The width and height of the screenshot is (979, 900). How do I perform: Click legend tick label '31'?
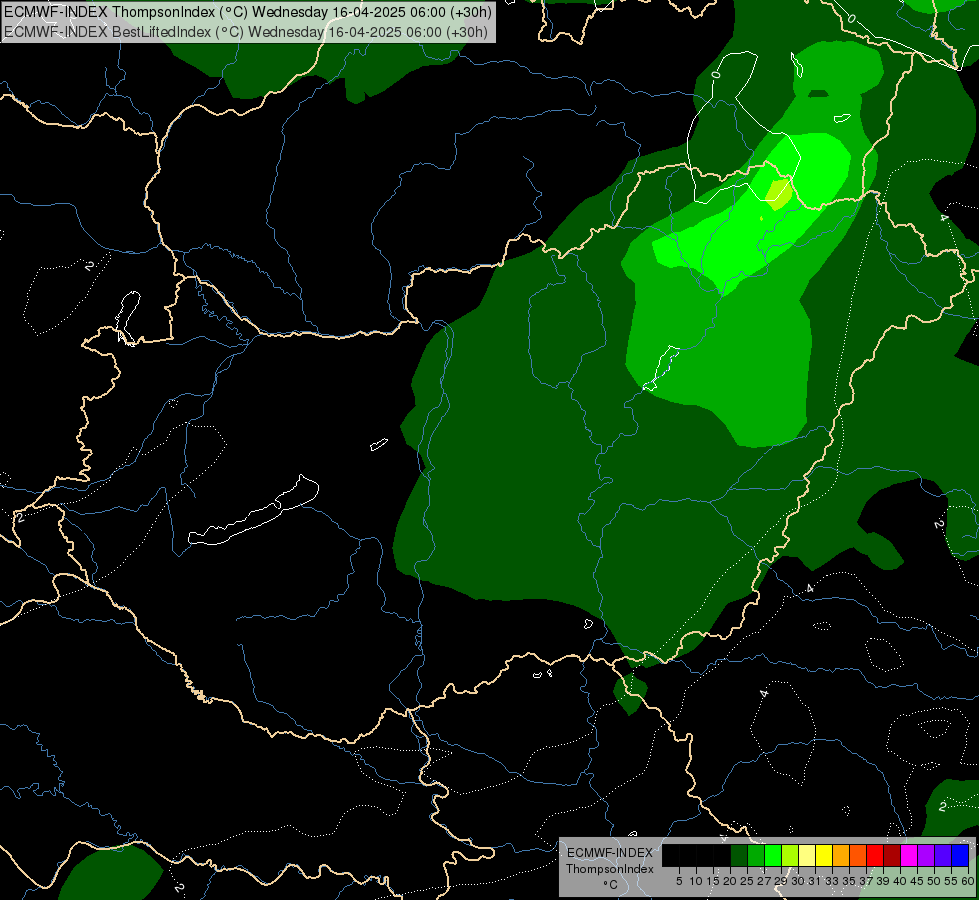[814, 881]
